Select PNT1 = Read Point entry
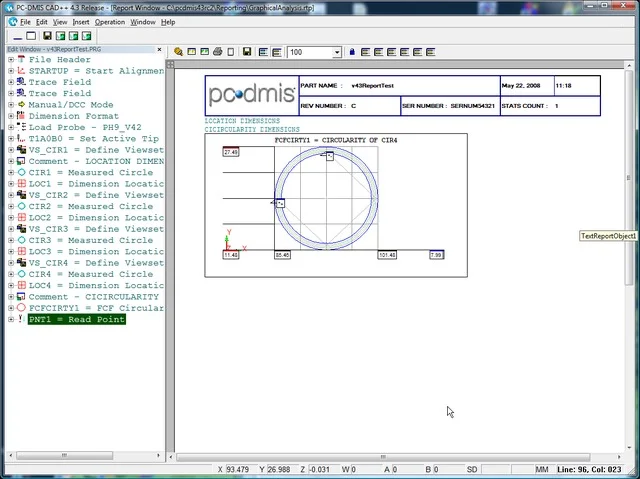 coord(76,320)
